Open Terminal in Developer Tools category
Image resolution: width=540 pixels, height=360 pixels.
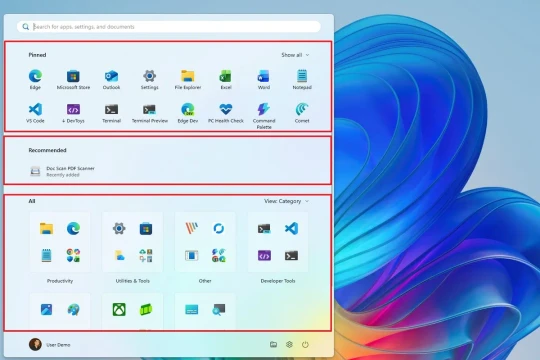(291, 256)
